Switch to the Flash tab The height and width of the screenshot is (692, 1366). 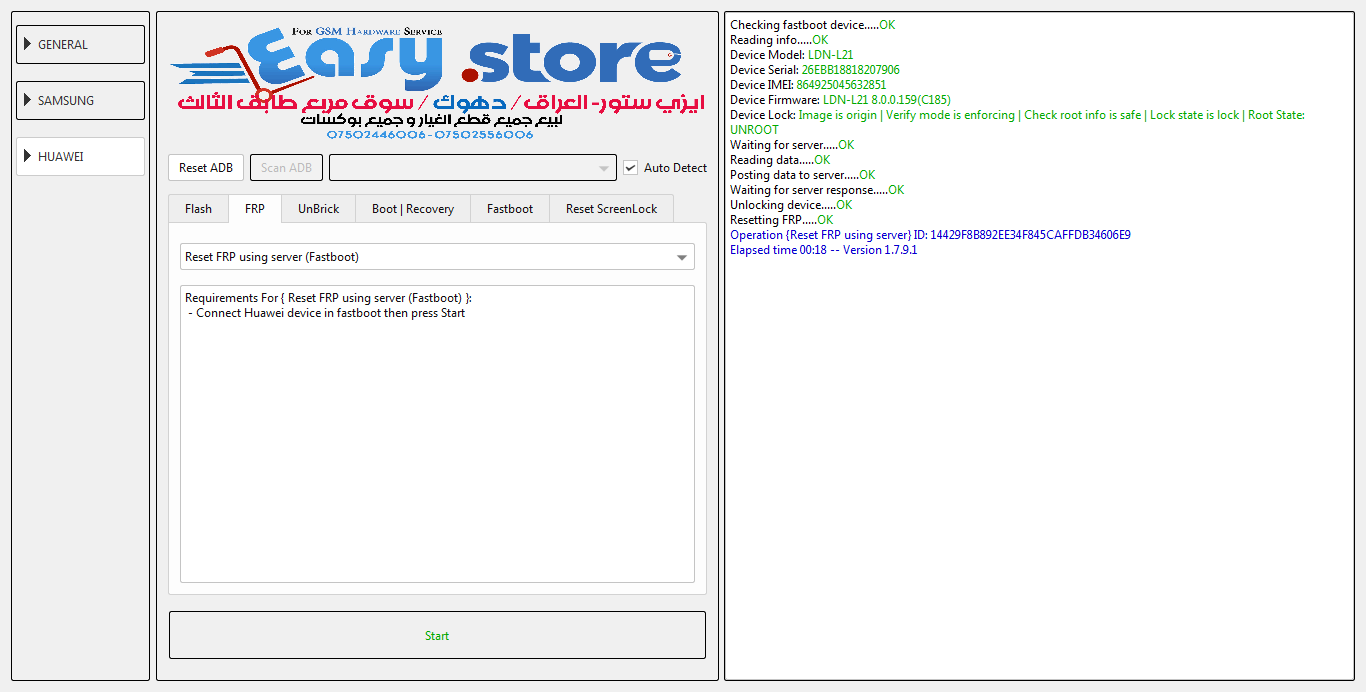click(198, 209)
